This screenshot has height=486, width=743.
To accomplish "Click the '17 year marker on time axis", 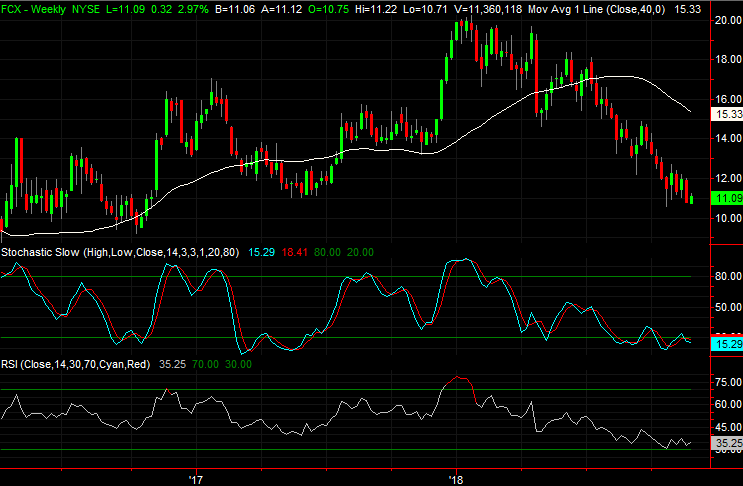I will click(x=196, y=479).
